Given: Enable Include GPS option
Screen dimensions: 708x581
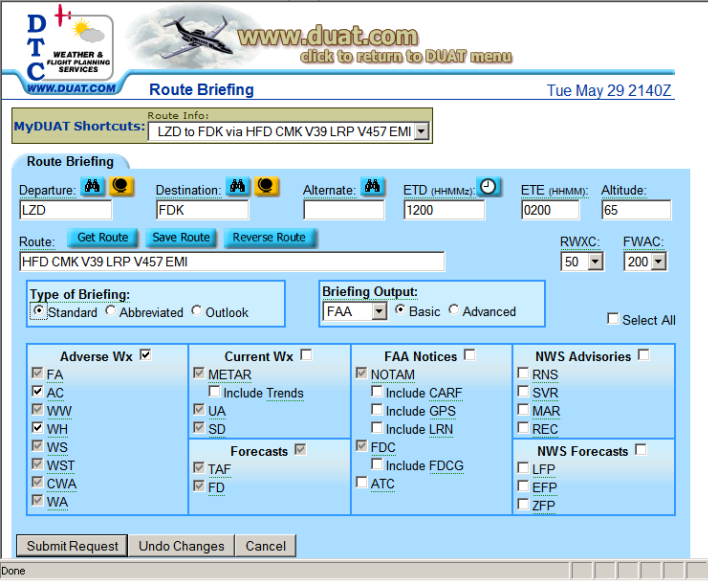Looking at the screenshot, I should click(x=377, y=409).
